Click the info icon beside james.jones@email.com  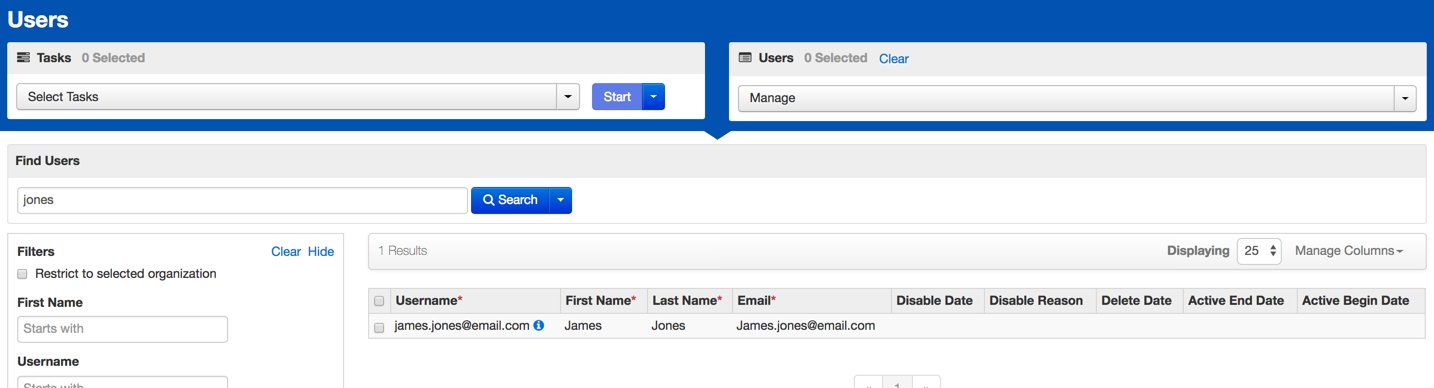[539, 326]
